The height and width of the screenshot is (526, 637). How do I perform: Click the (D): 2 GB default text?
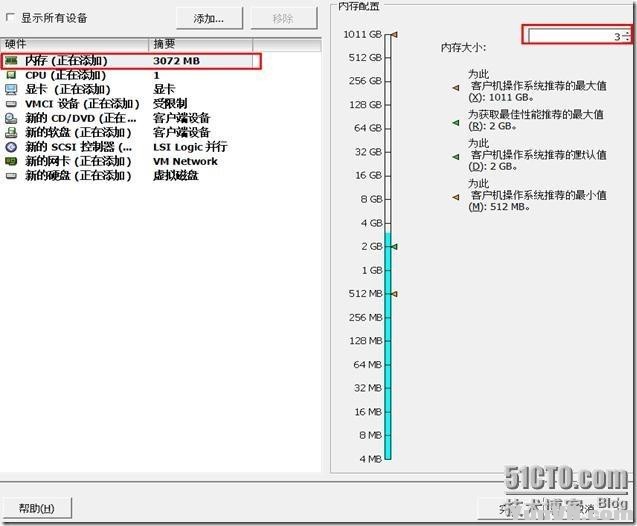493,167
